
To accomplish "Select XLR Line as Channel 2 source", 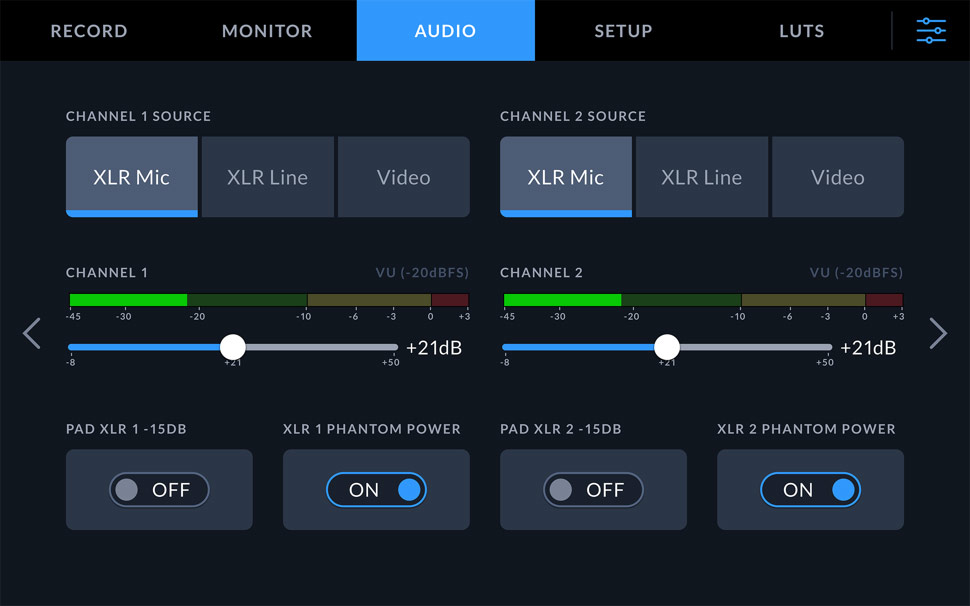I will tap(701, 176).
